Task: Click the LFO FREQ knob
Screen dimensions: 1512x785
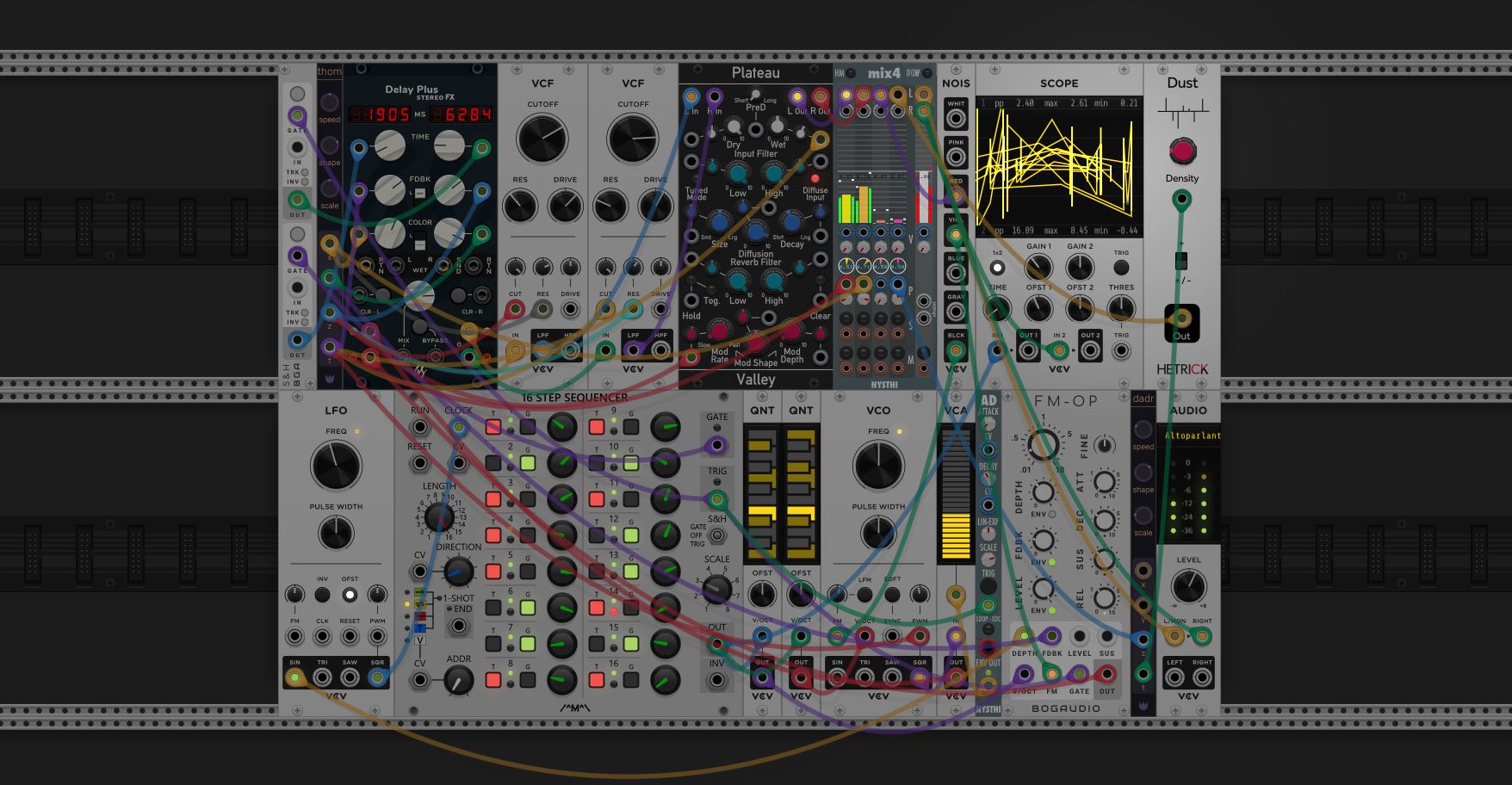Action: [x=336, y=466]
